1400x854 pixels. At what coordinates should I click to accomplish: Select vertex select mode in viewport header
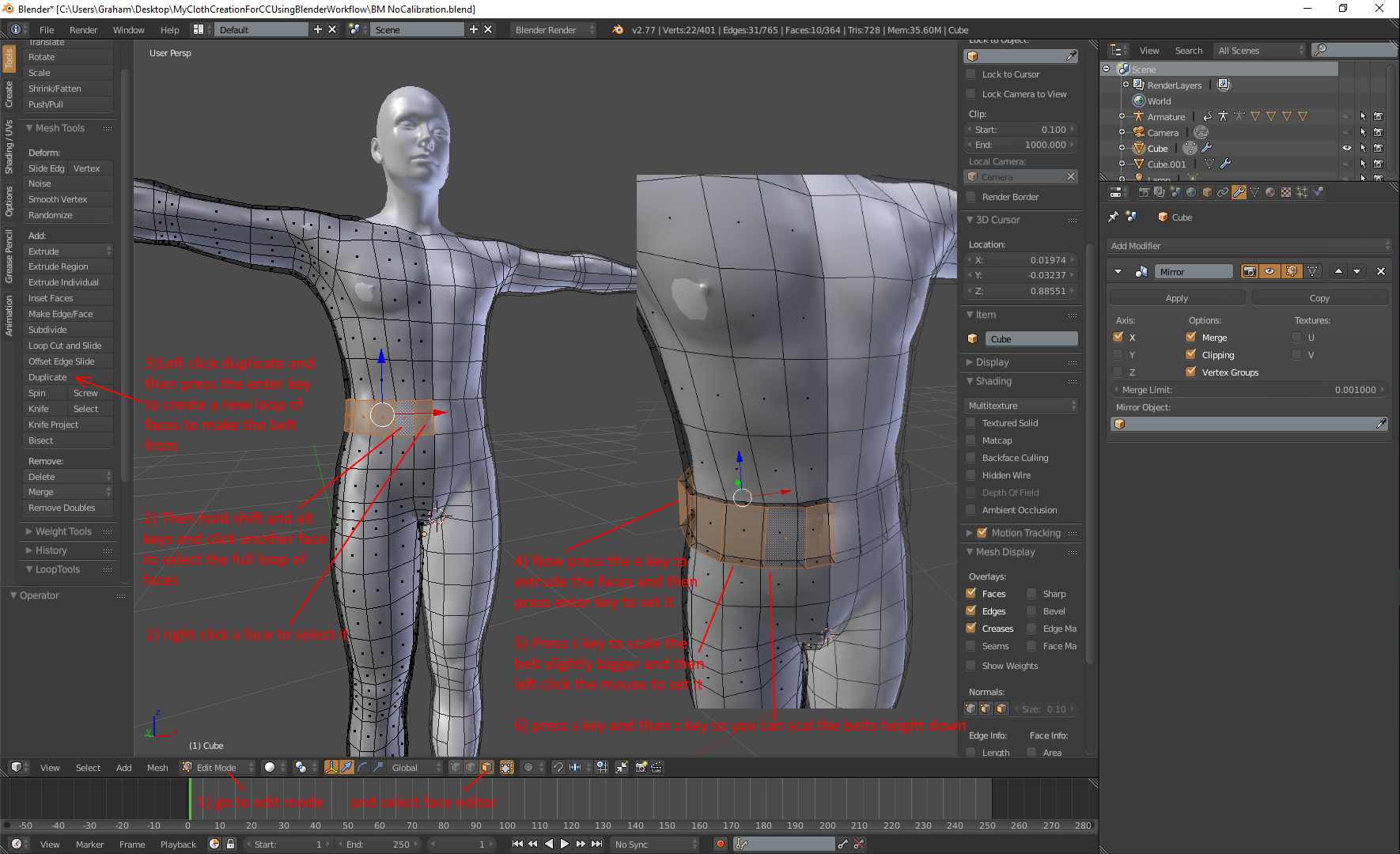point(456,767)
